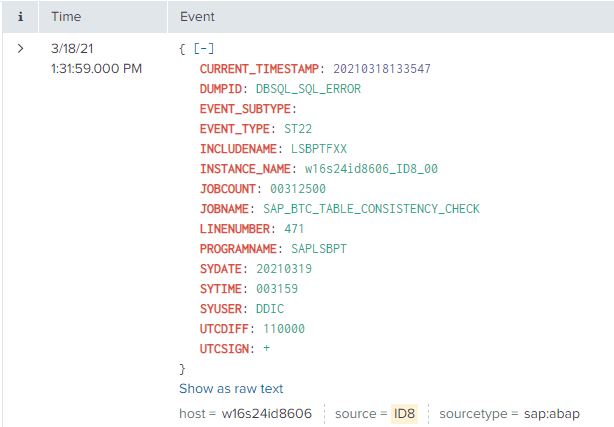Click the JOBCOUNT value 00312500
The height and width of the screenshot is (427, 614).
pos(298,189)
